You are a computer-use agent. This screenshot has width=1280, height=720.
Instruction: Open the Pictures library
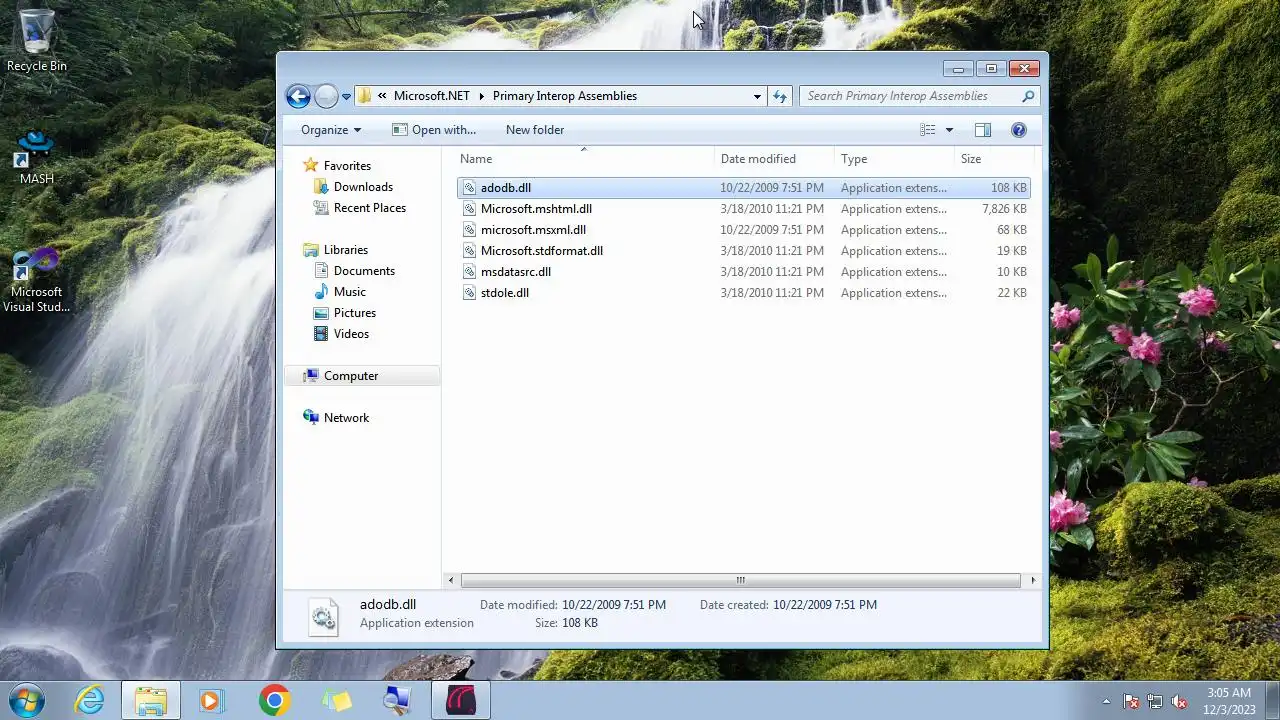[x=355, y=313]
